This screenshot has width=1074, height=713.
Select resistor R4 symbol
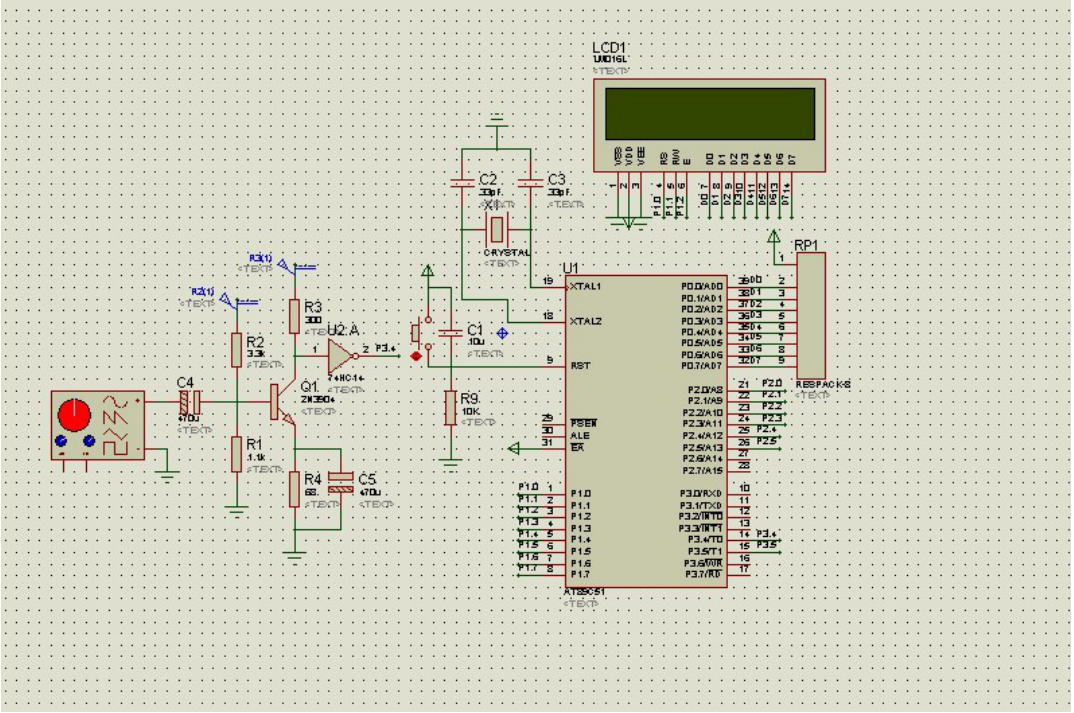click(x=295, y=489)
